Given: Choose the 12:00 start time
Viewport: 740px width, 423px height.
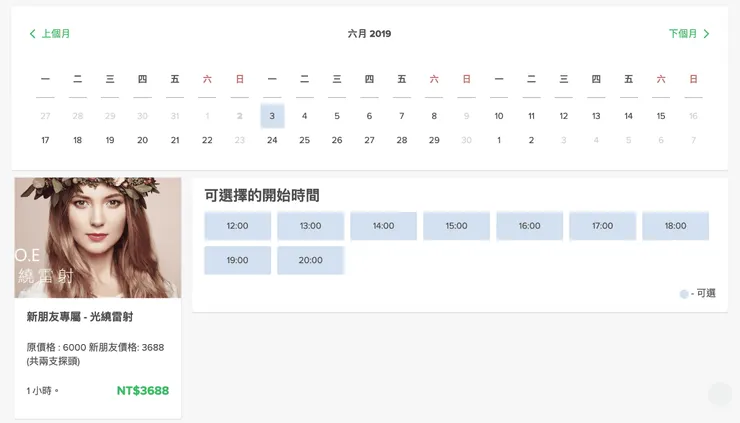Looking at the screenshot, I should (x=237, y=226).
